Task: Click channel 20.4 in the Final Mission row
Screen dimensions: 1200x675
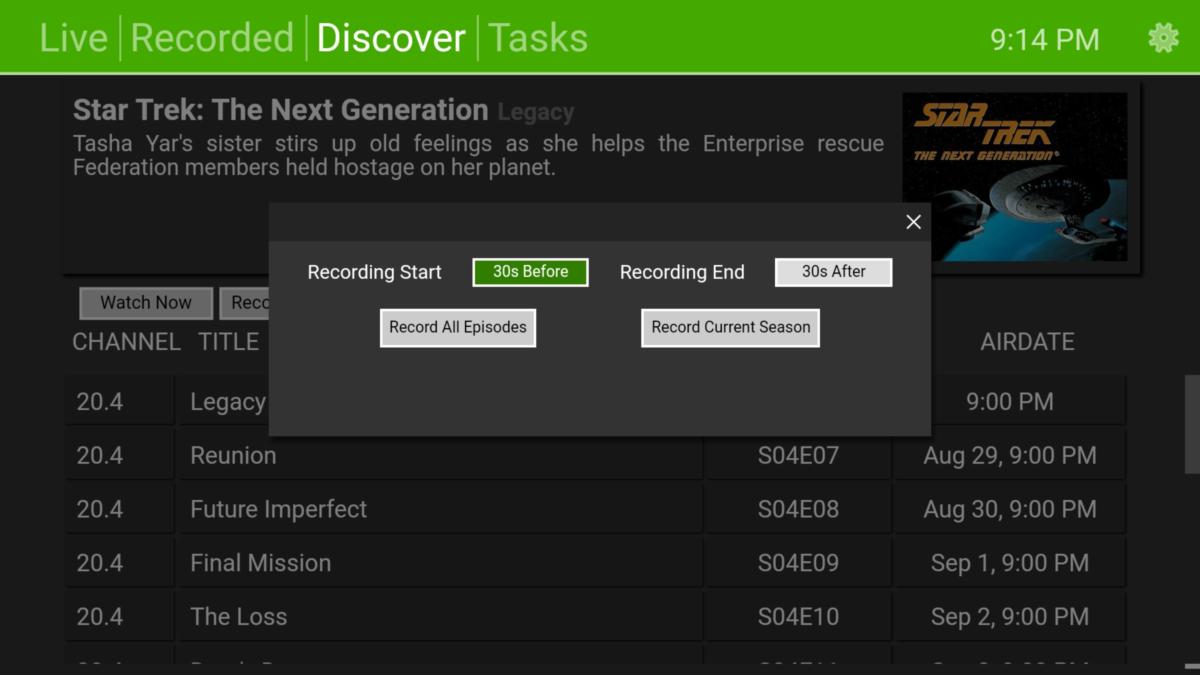Action: (x=100, y=564)
